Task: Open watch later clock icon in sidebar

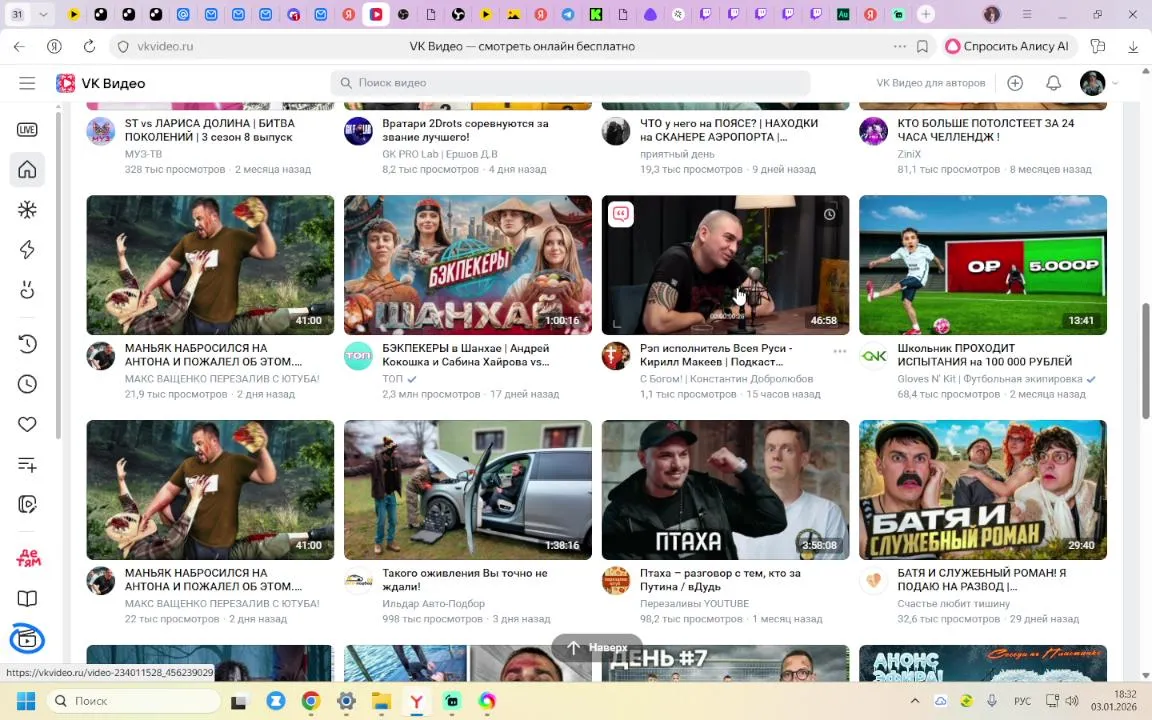Action: tap(27, 384)
